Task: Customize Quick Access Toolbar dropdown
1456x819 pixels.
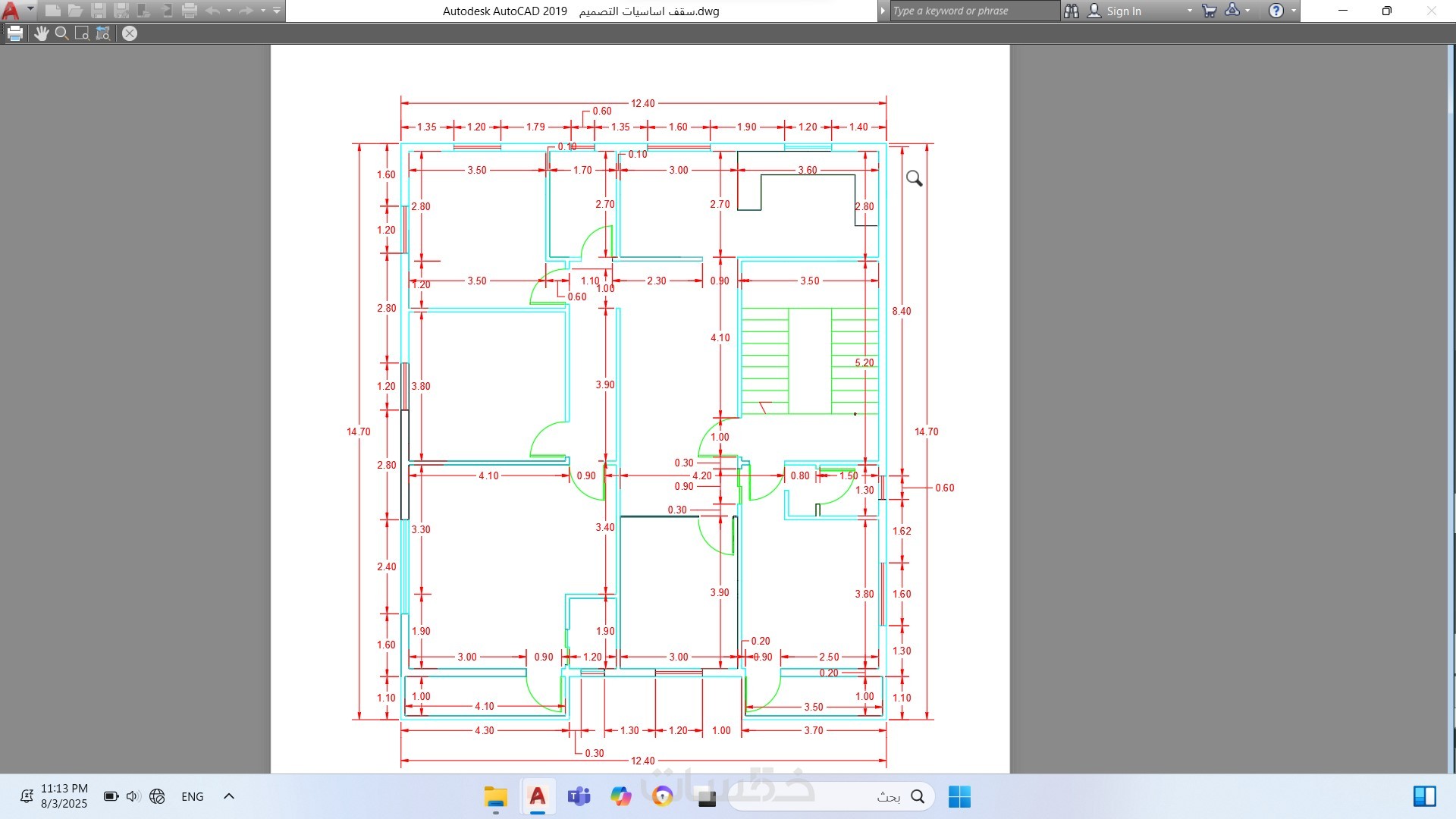Action: [277, 11]
